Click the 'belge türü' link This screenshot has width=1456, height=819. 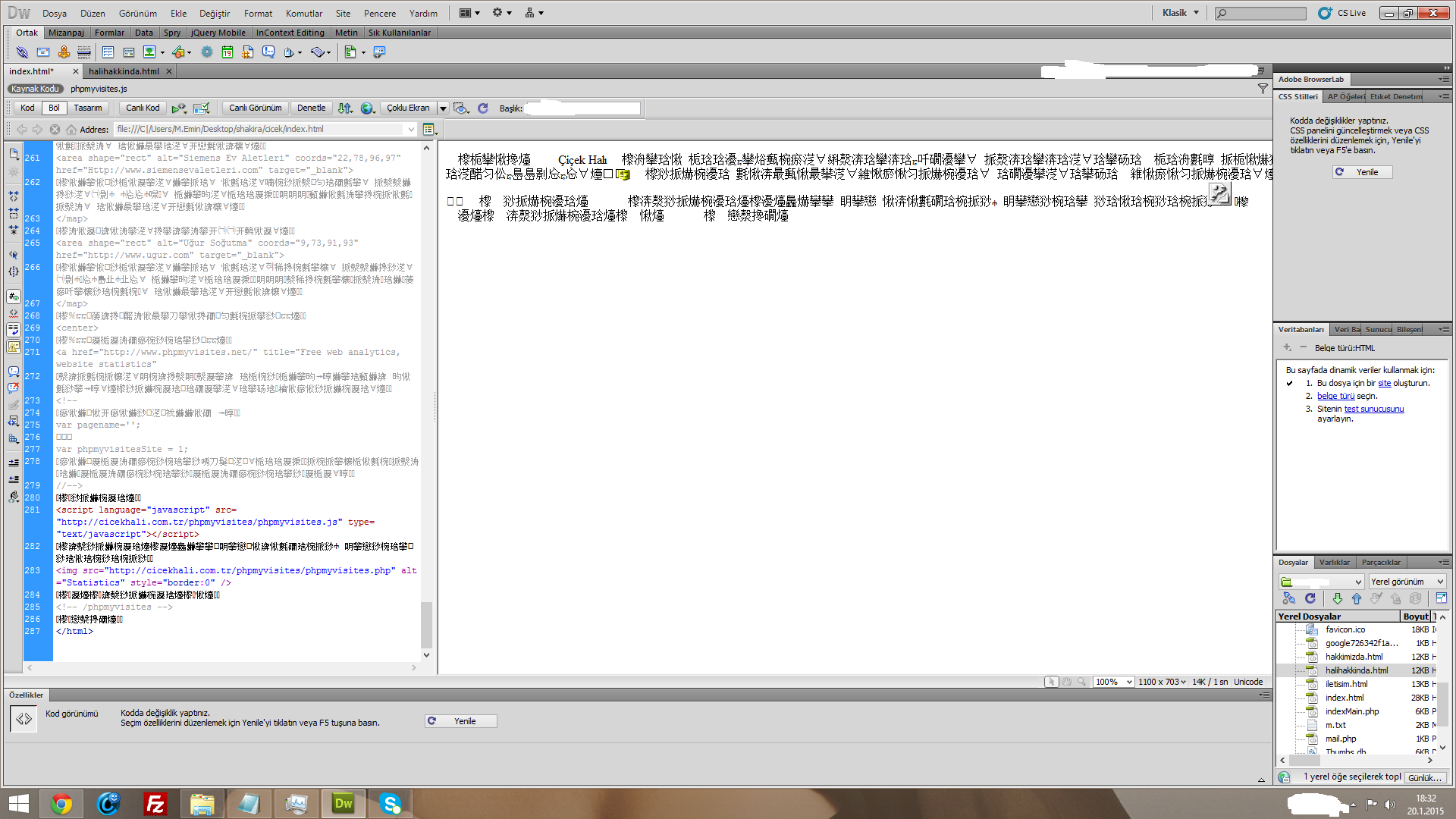[1335, 397]
